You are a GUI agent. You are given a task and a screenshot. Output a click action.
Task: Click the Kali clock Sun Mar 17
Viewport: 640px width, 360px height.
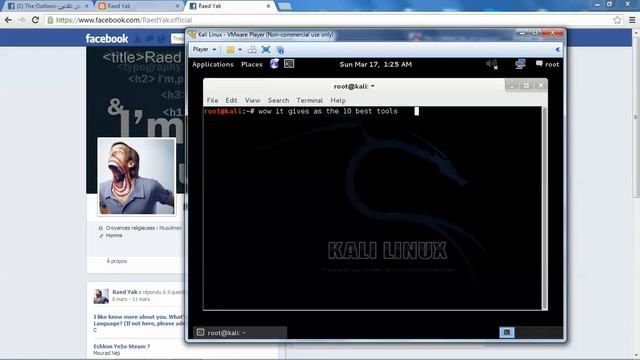point(376,64)
